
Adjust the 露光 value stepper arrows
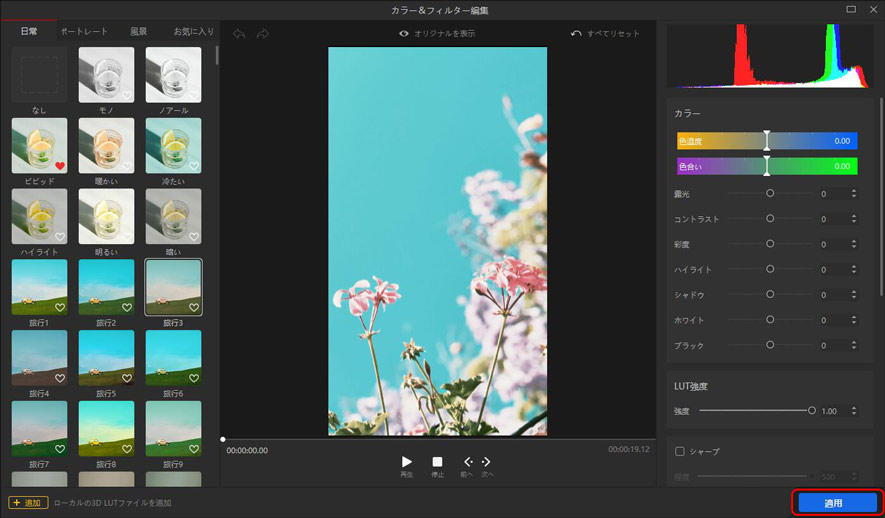(x=853, y=193)
